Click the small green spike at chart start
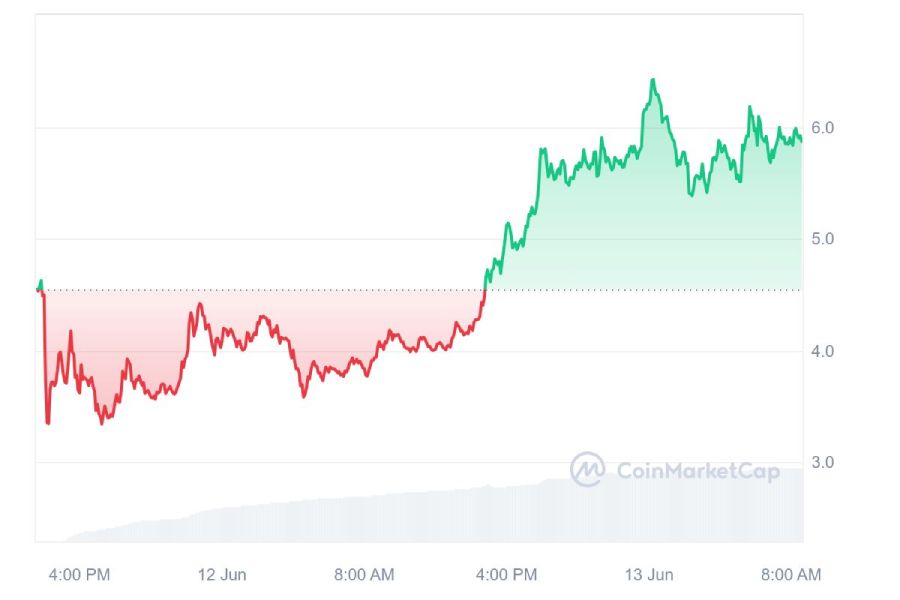The width and height of the screenshot is (900, 600). 40,283
